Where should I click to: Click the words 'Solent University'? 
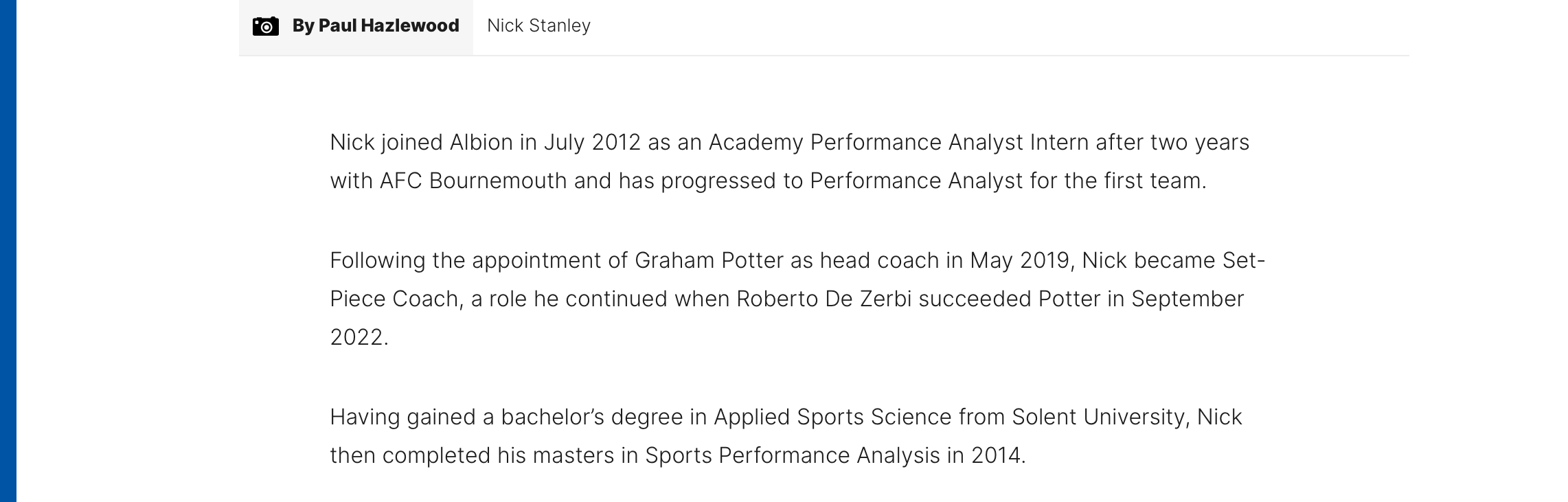(x=1098, y=417)
